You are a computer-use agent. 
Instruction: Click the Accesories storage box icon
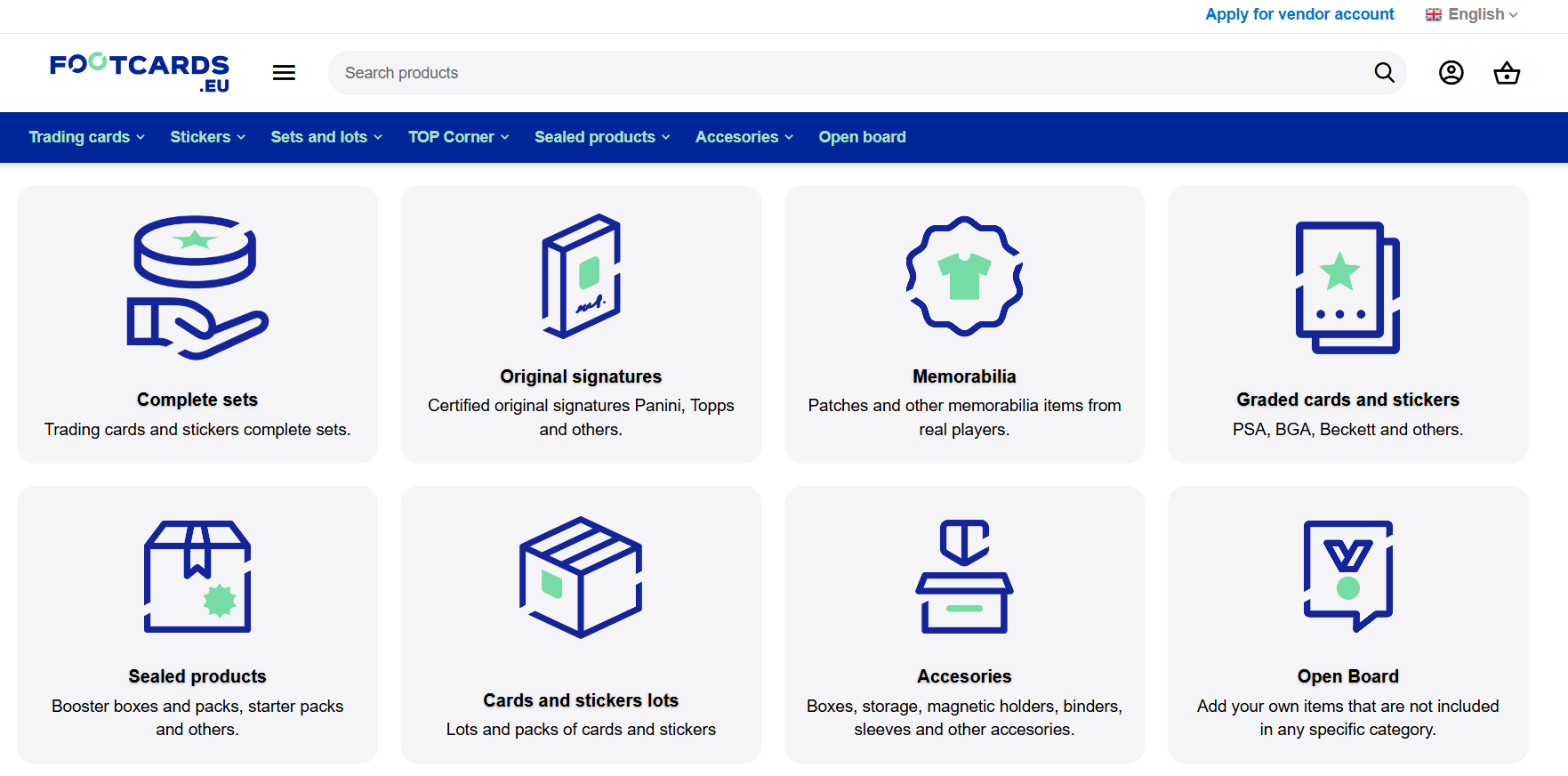(964, 577)
